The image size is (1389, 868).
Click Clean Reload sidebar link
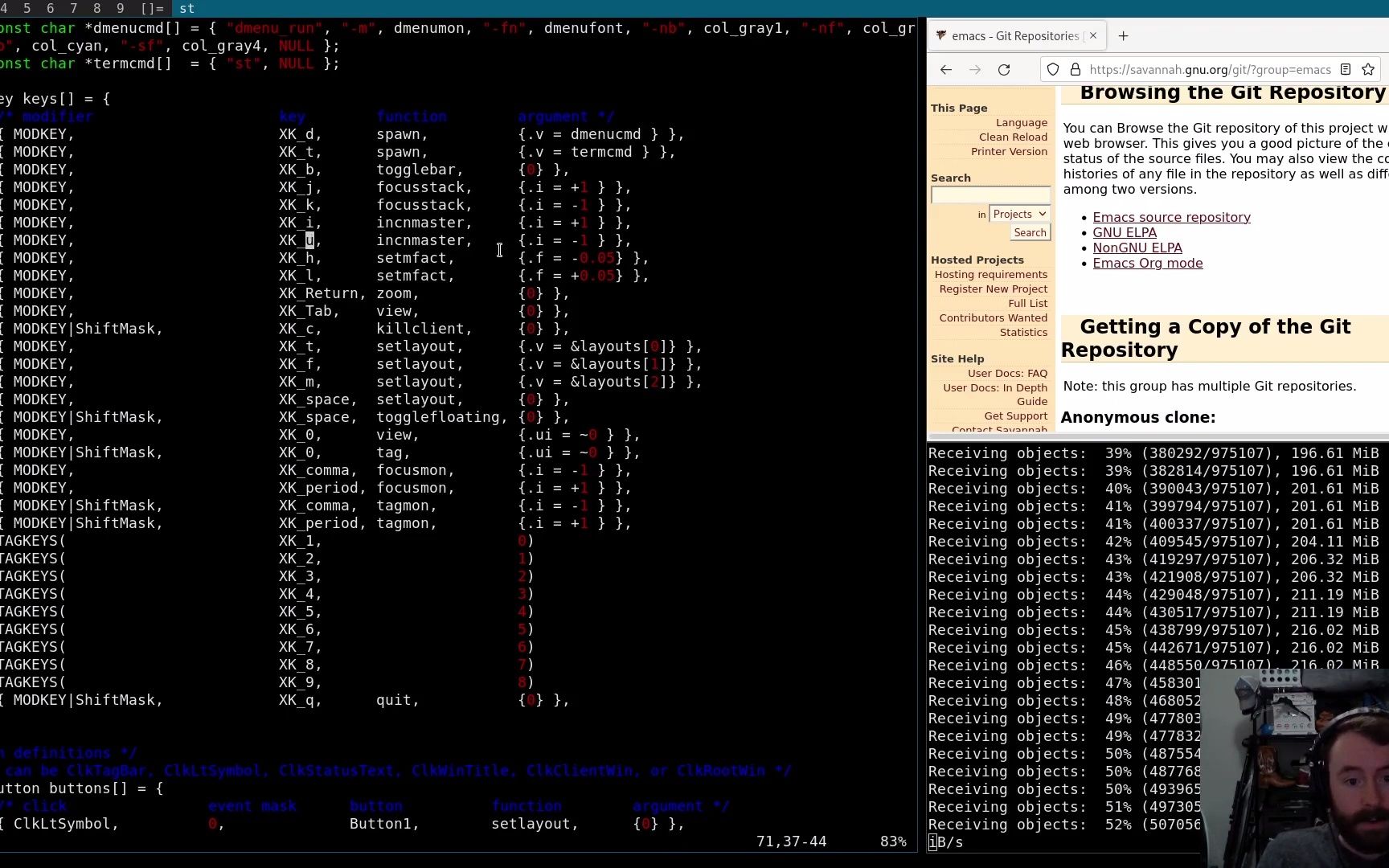coord(1013,137)
